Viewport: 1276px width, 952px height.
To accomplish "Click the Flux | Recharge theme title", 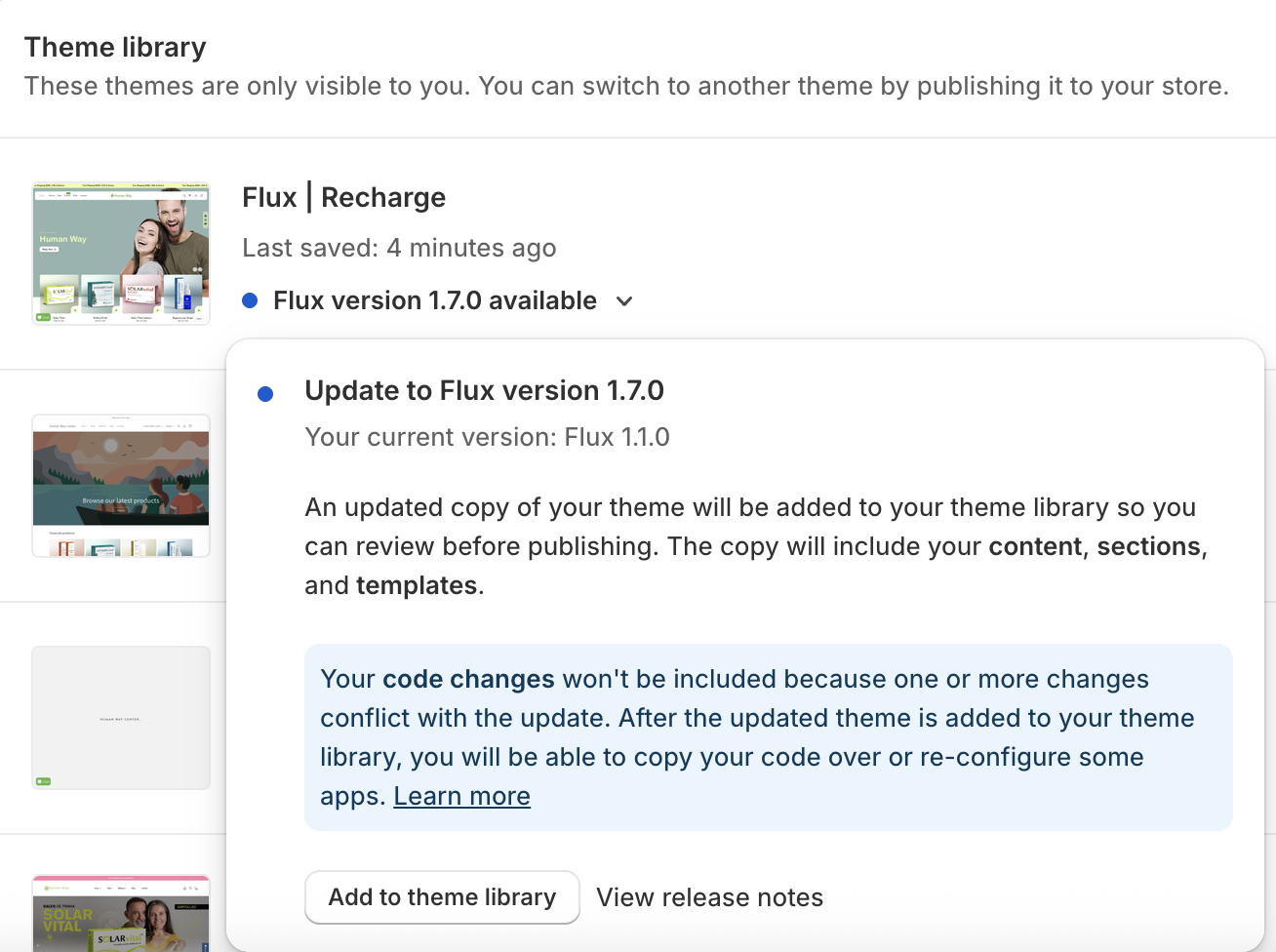I will pyautogui.click(x=344, y=197).
